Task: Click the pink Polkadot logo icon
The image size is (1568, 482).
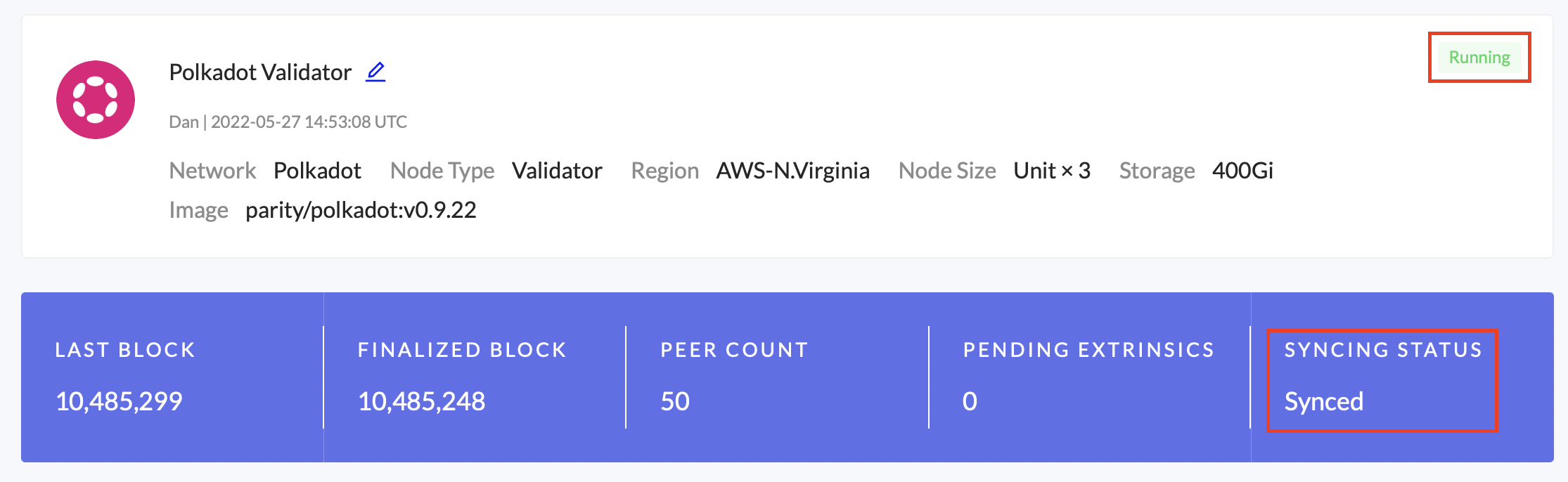Action: [96, 100]
